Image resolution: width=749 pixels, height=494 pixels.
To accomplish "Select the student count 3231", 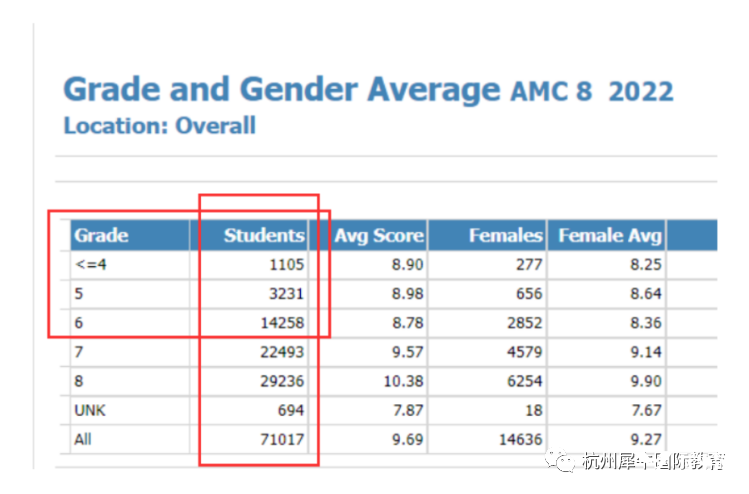I will pyautogui.click(x=287, y=293).
